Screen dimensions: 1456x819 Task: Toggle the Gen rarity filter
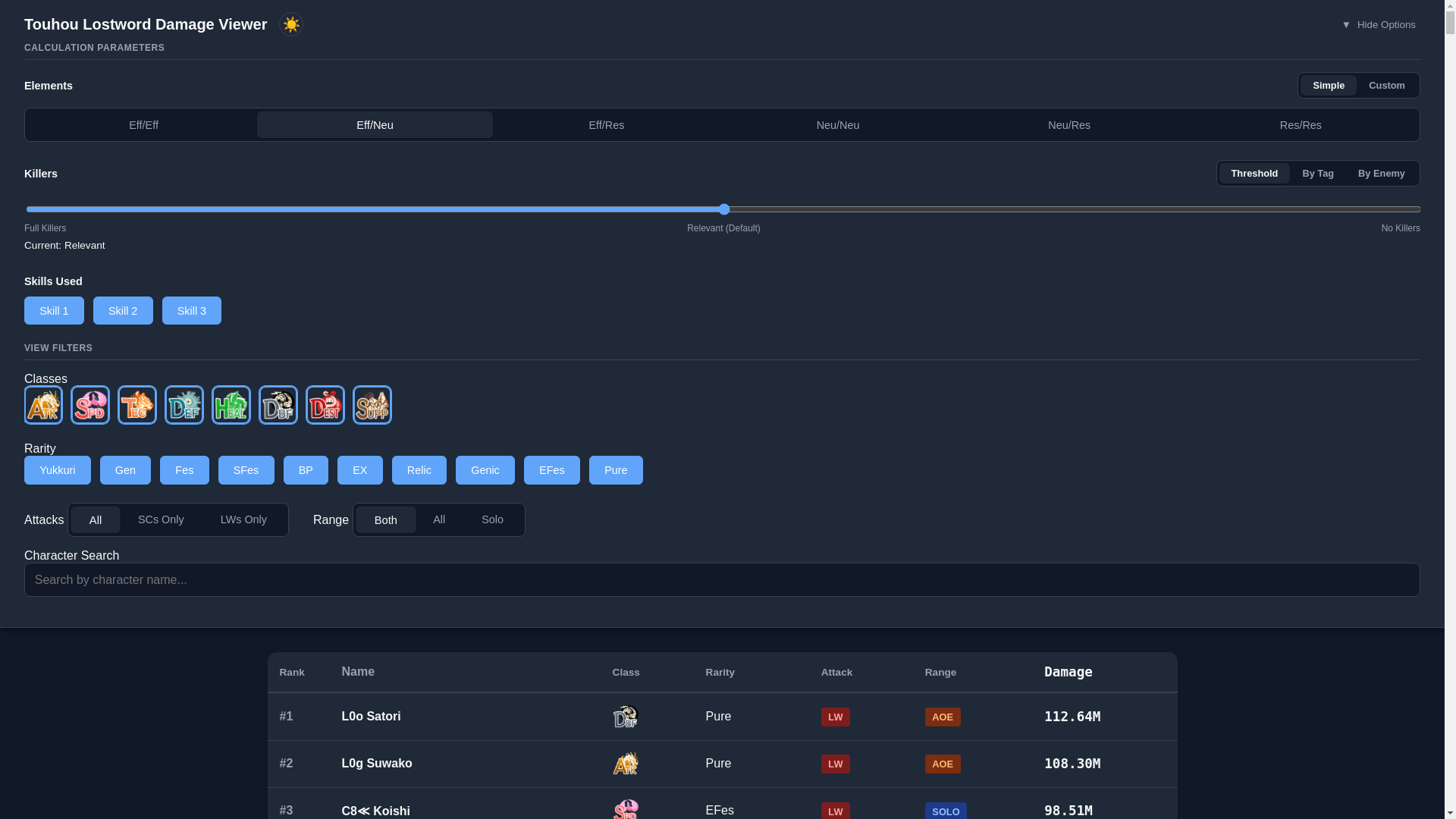pos(125,470)
